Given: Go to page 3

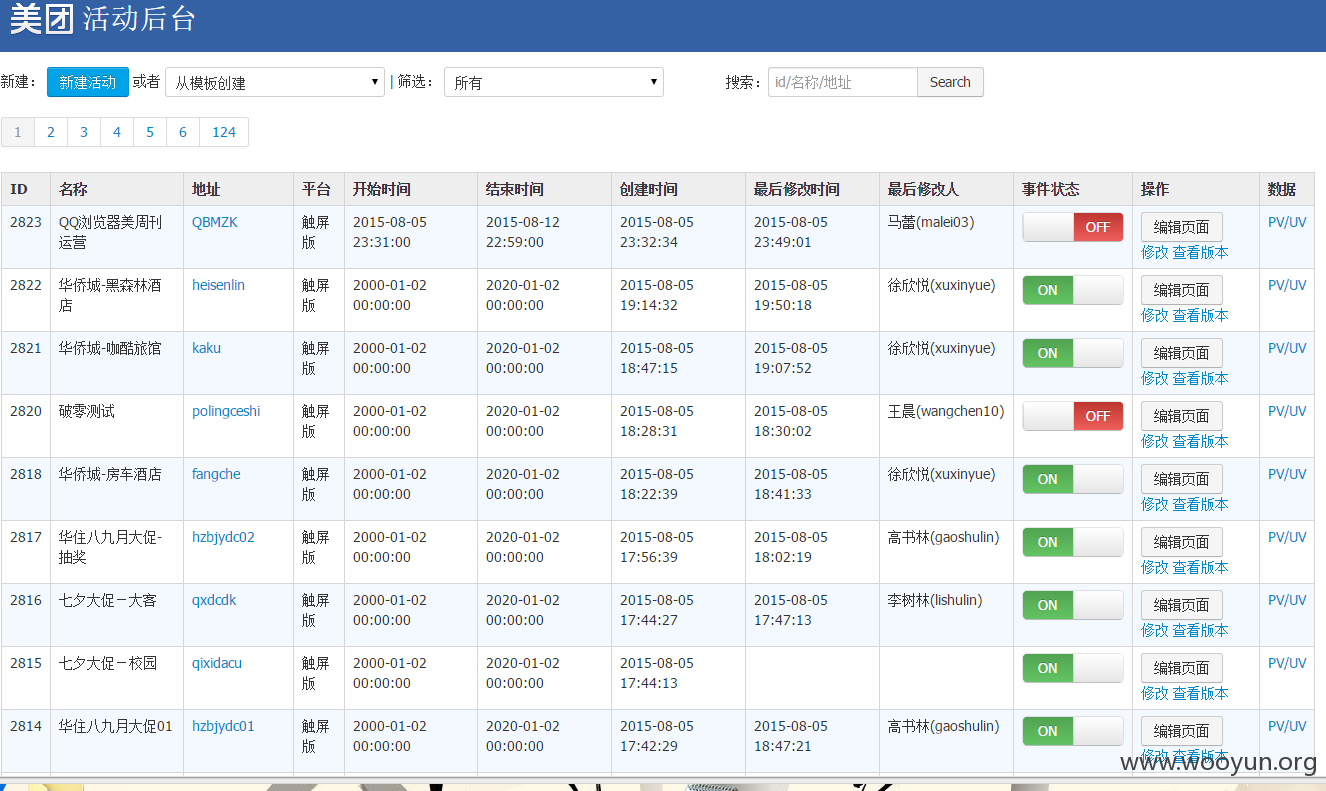Looking at the screenshot, I should coord(84,132).
